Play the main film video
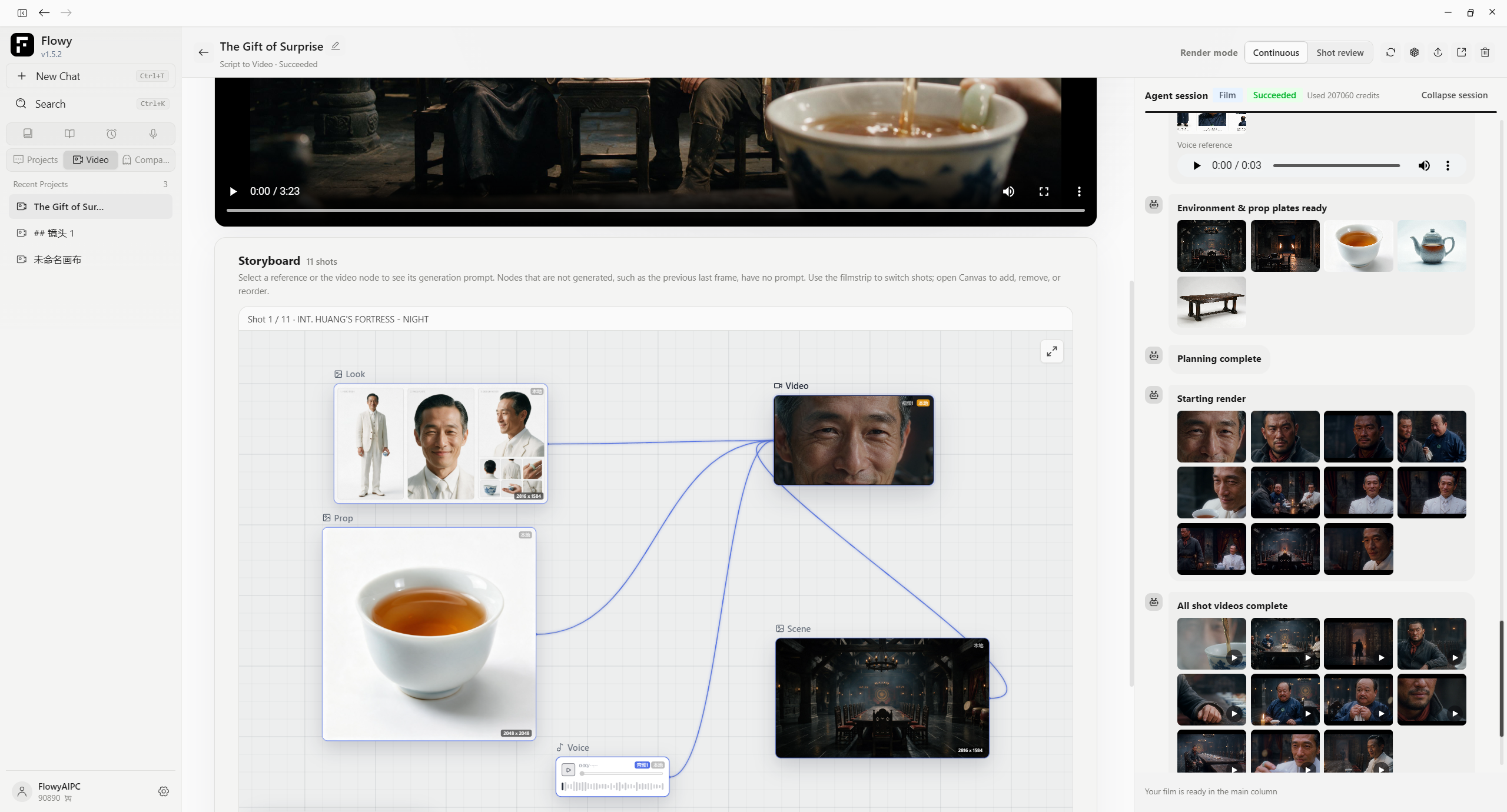 click(x=233, y=191)
